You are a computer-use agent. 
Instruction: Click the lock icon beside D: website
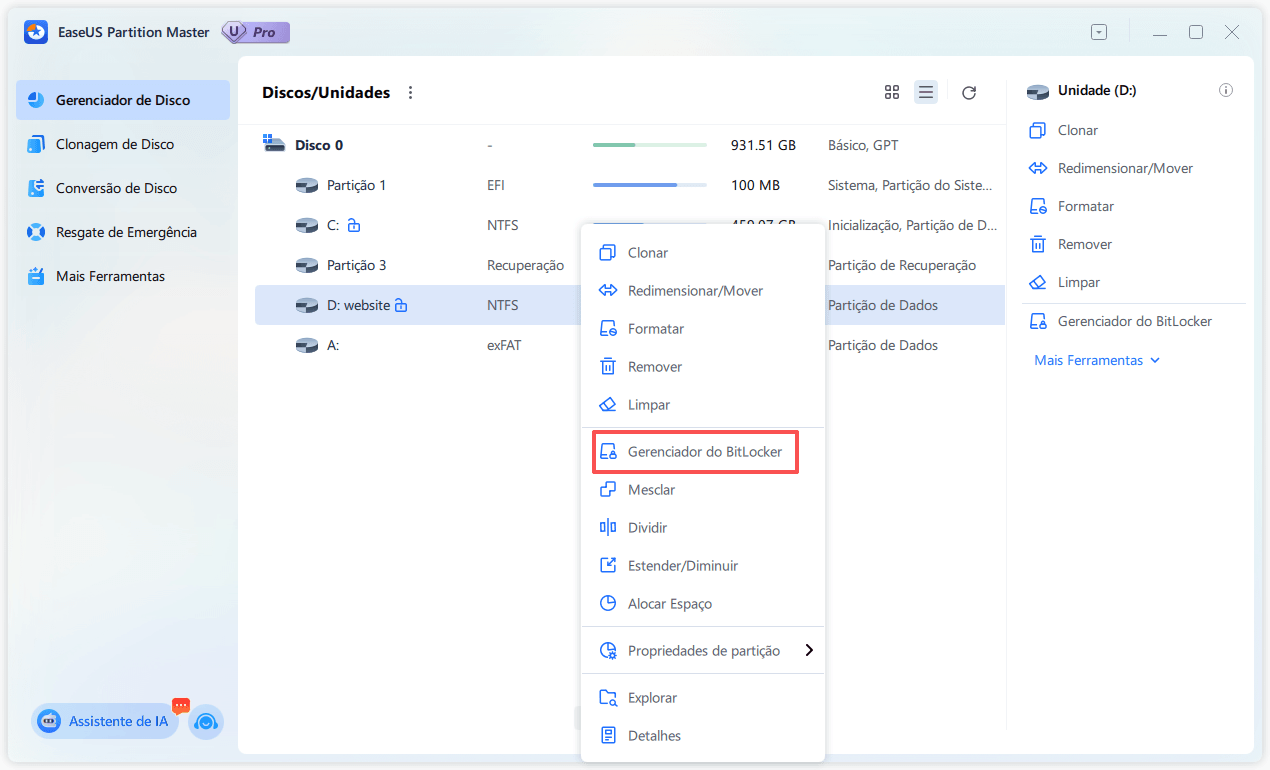[x=401, y=305]
